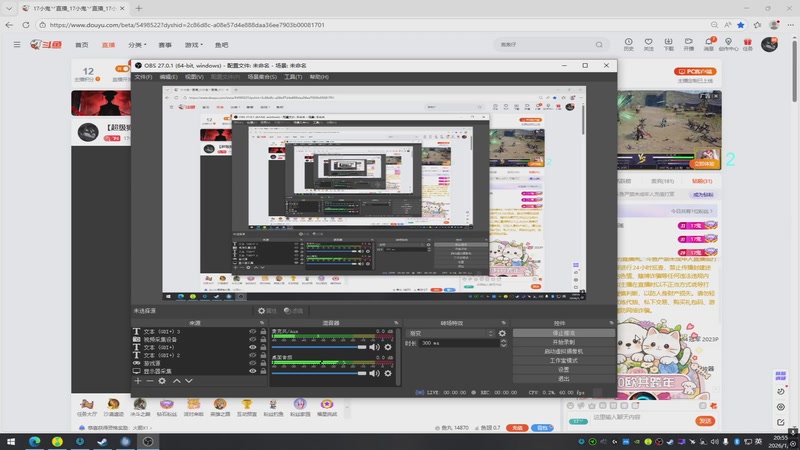This screenshot has width=800, height=450.
Task: Favorite this page with browser star icon
Action: point(741,24)
